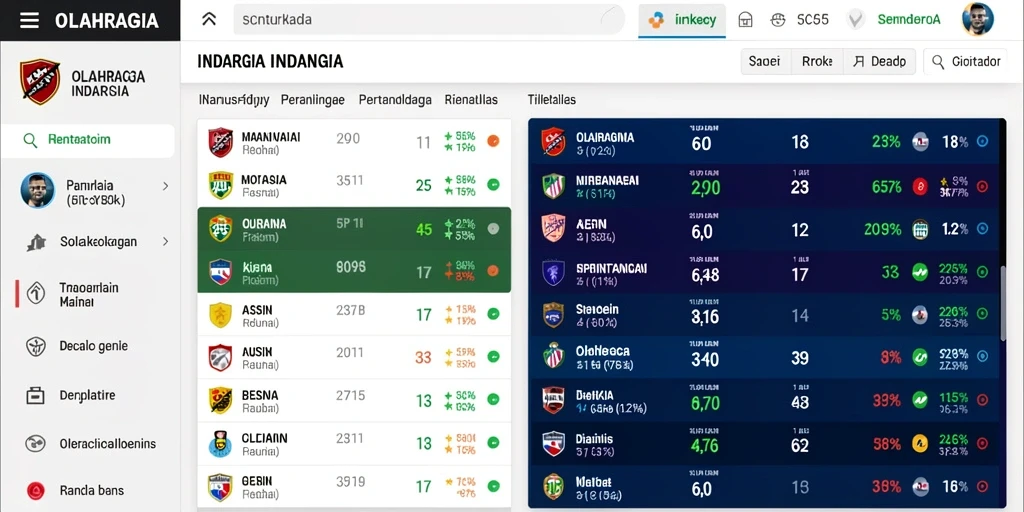Focus the 'scnturkada' search field
Screen dimensions: 1024x512
tap(428, 20)
